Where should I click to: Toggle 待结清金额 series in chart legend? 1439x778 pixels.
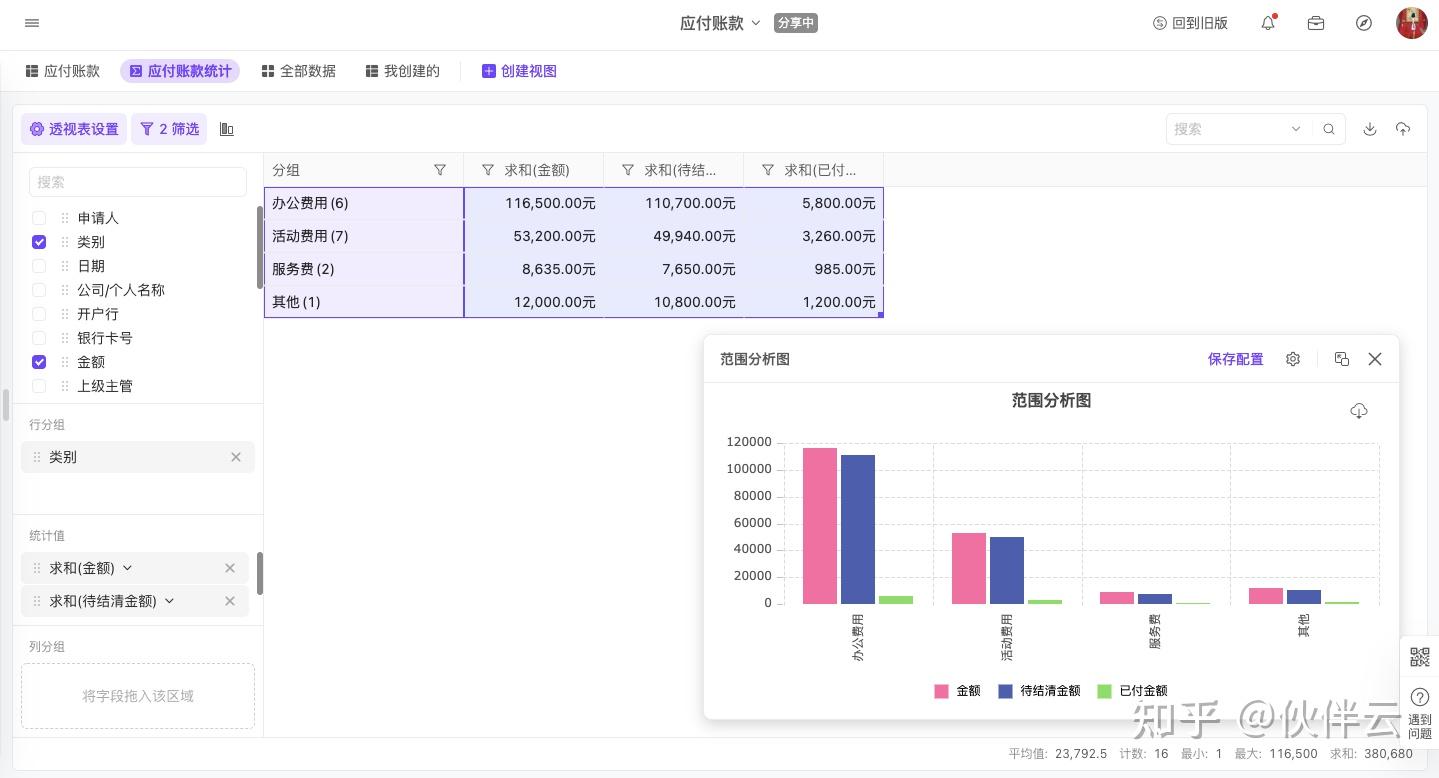1039,691
